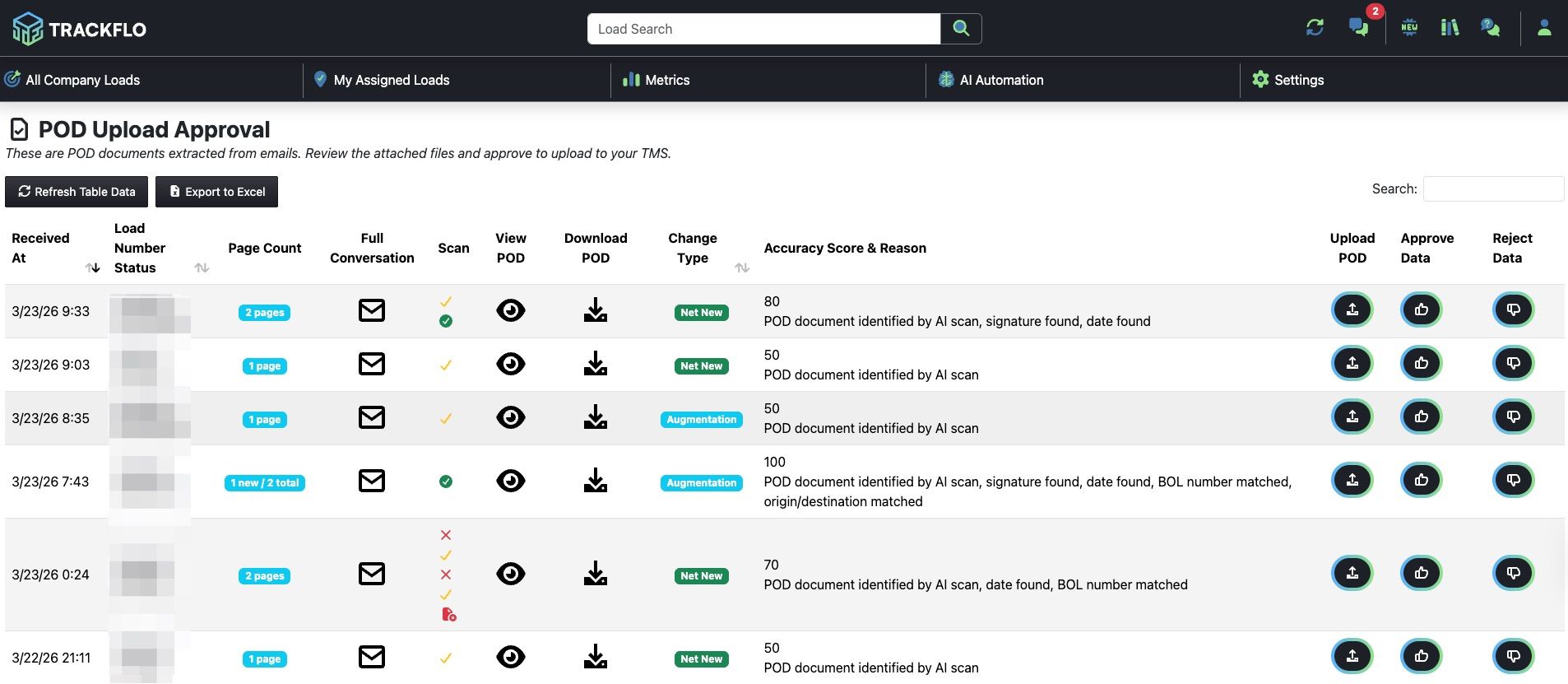
Task: Click green check scan icon in 7:43 row
Action: pyautogui.click(x=446, y=482)
